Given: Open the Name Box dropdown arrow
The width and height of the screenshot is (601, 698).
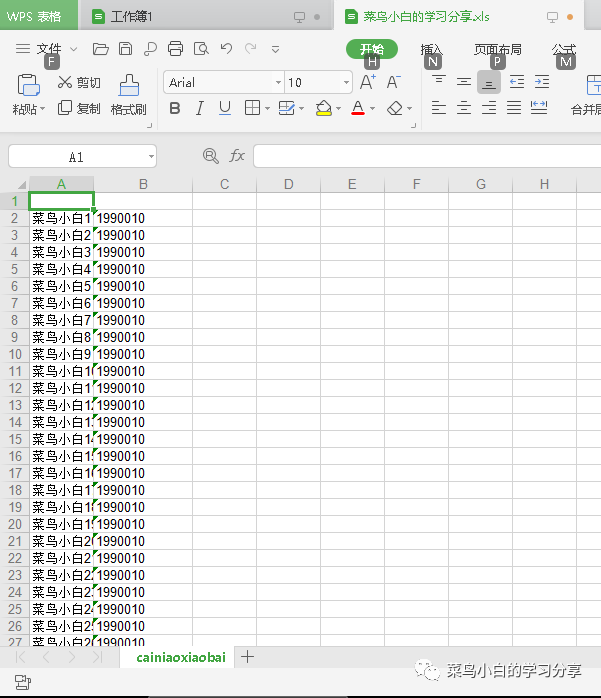Looking at the screenshot, I should pos(151,156).
